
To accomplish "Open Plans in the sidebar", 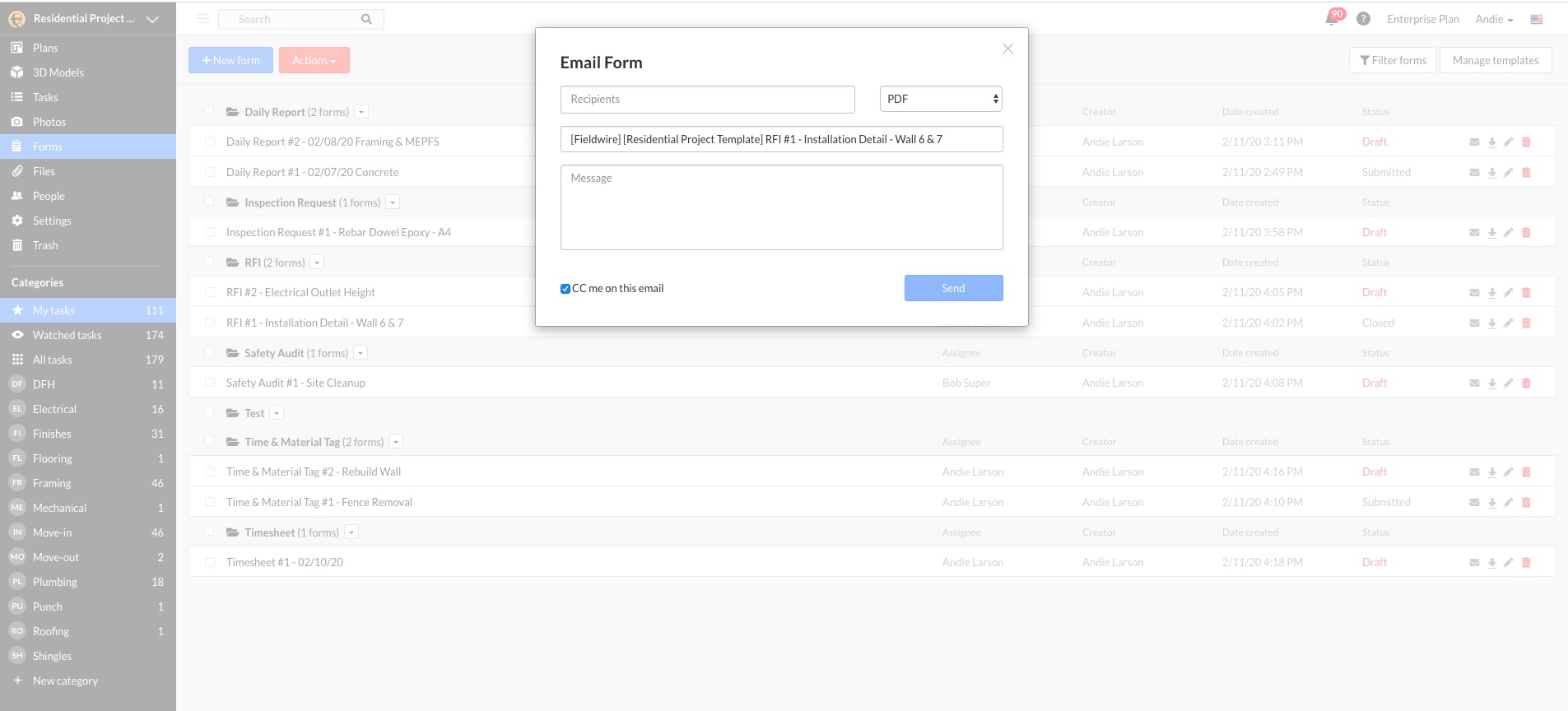I will coord(45,48).
